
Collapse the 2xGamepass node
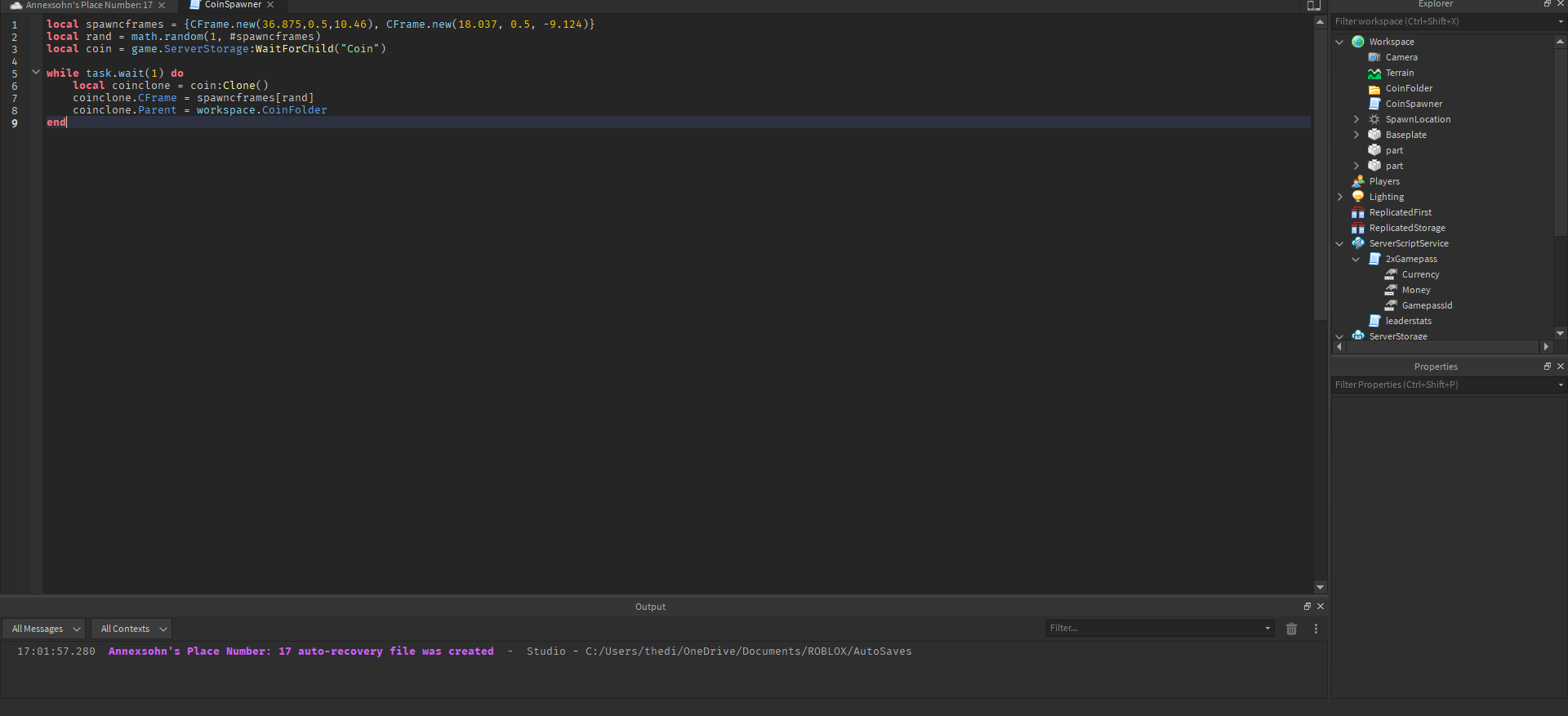coord(1356,259)
